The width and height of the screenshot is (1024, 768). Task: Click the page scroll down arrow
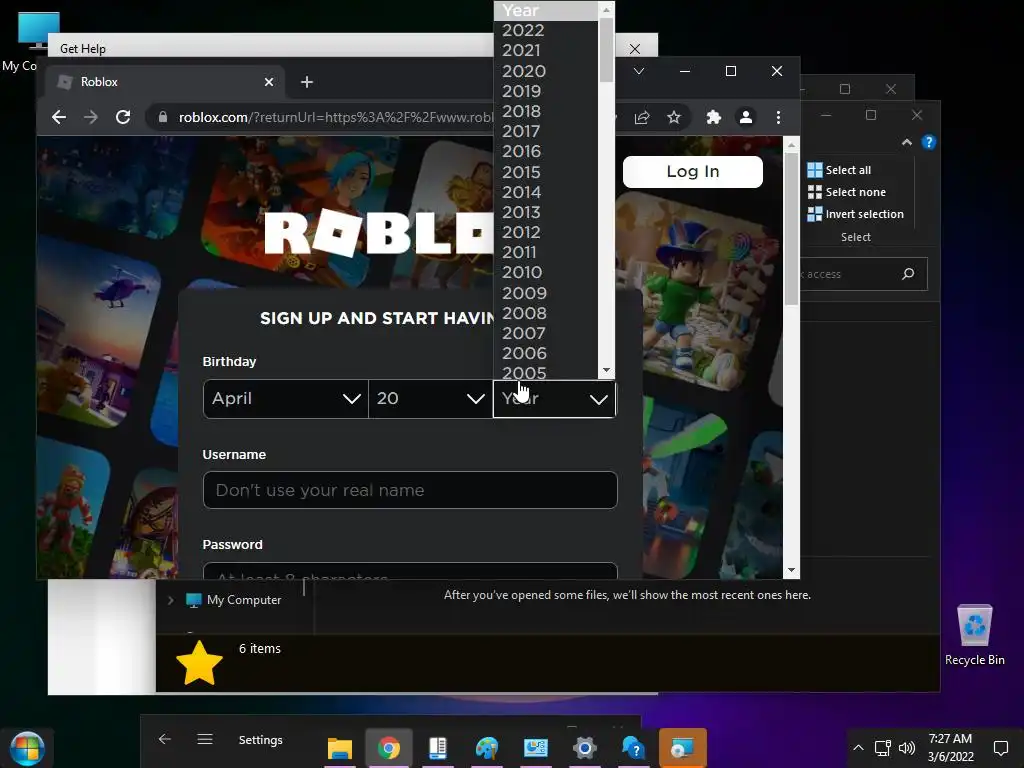pos(791,570)
